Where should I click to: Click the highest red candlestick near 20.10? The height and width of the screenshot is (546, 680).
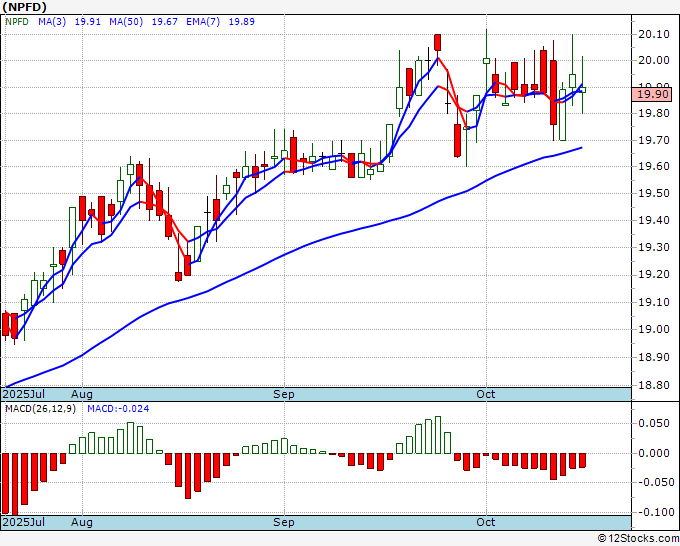tap(438, 43)
